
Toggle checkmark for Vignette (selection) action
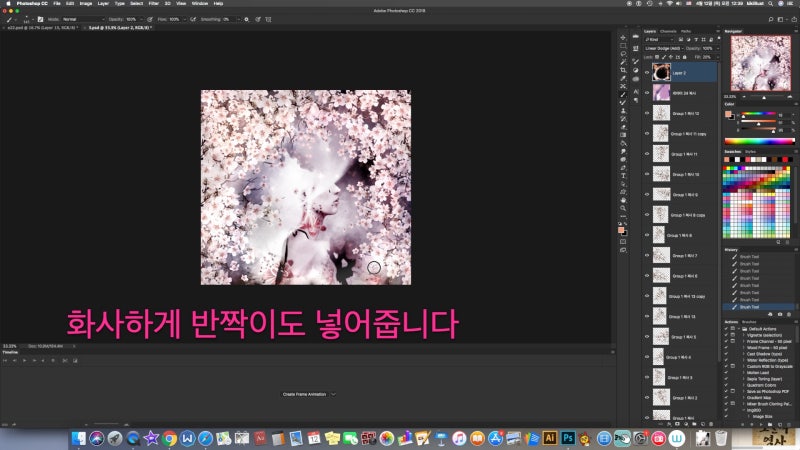[x=726, y=335]
